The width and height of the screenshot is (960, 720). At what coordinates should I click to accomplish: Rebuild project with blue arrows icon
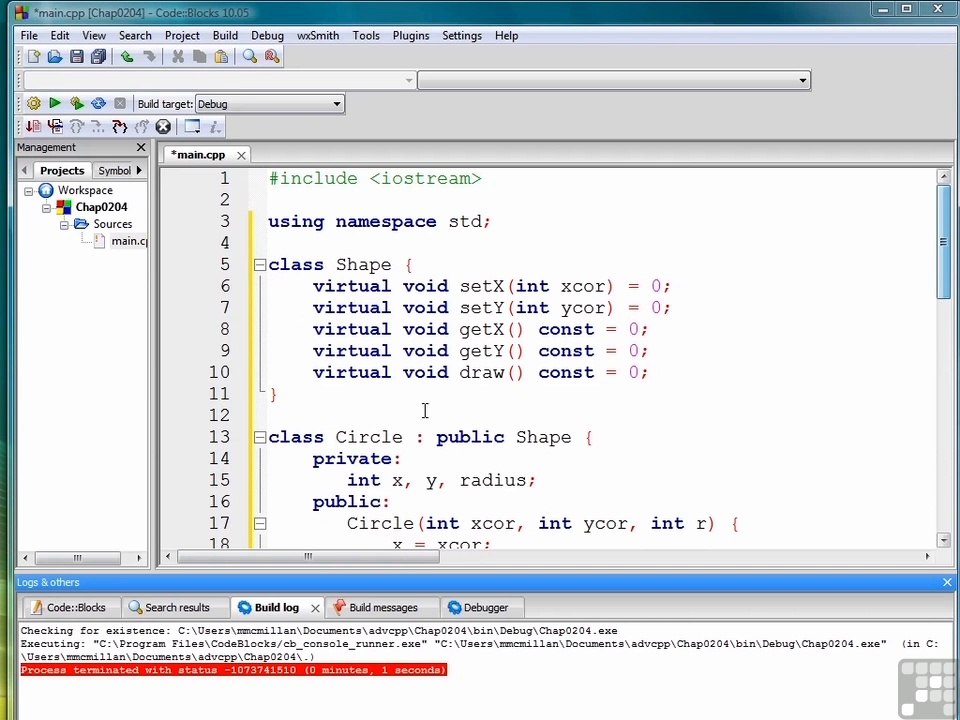click(98, 103)
